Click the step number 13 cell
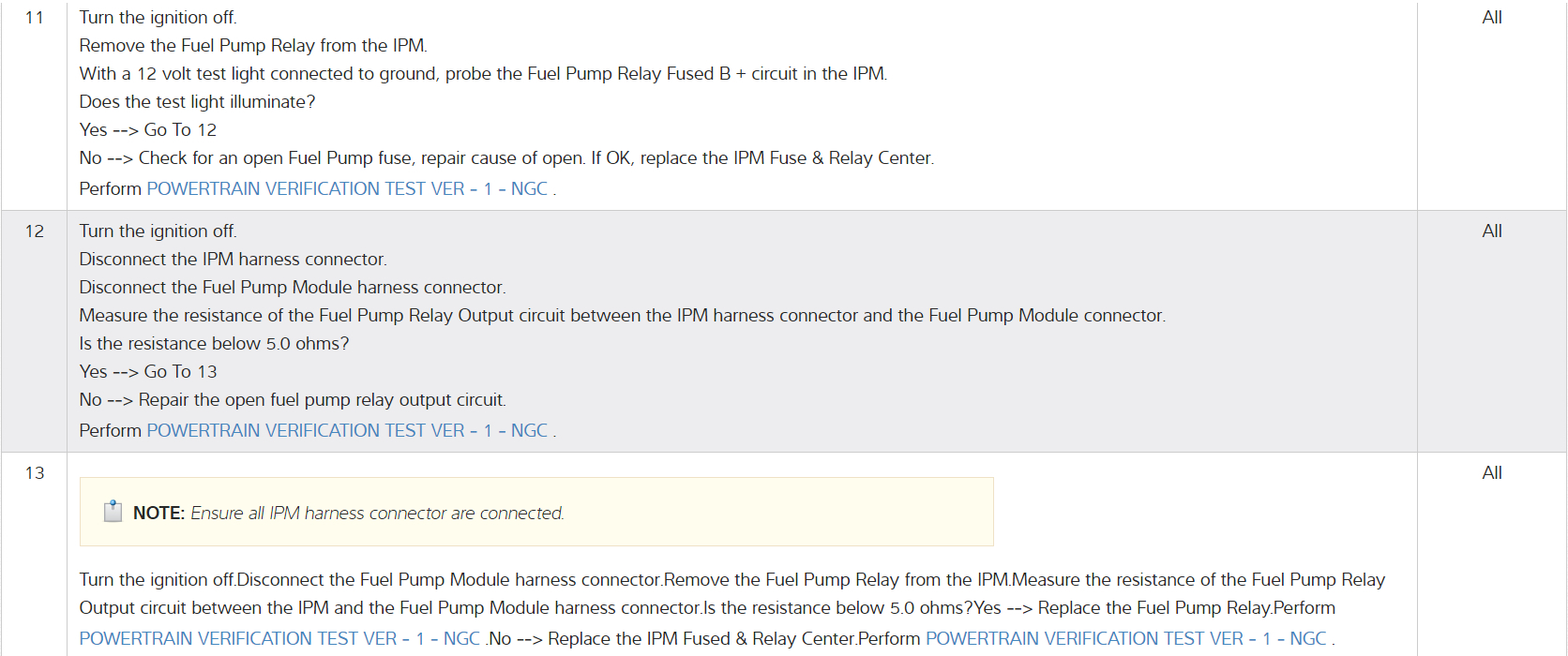 [35, 473]
